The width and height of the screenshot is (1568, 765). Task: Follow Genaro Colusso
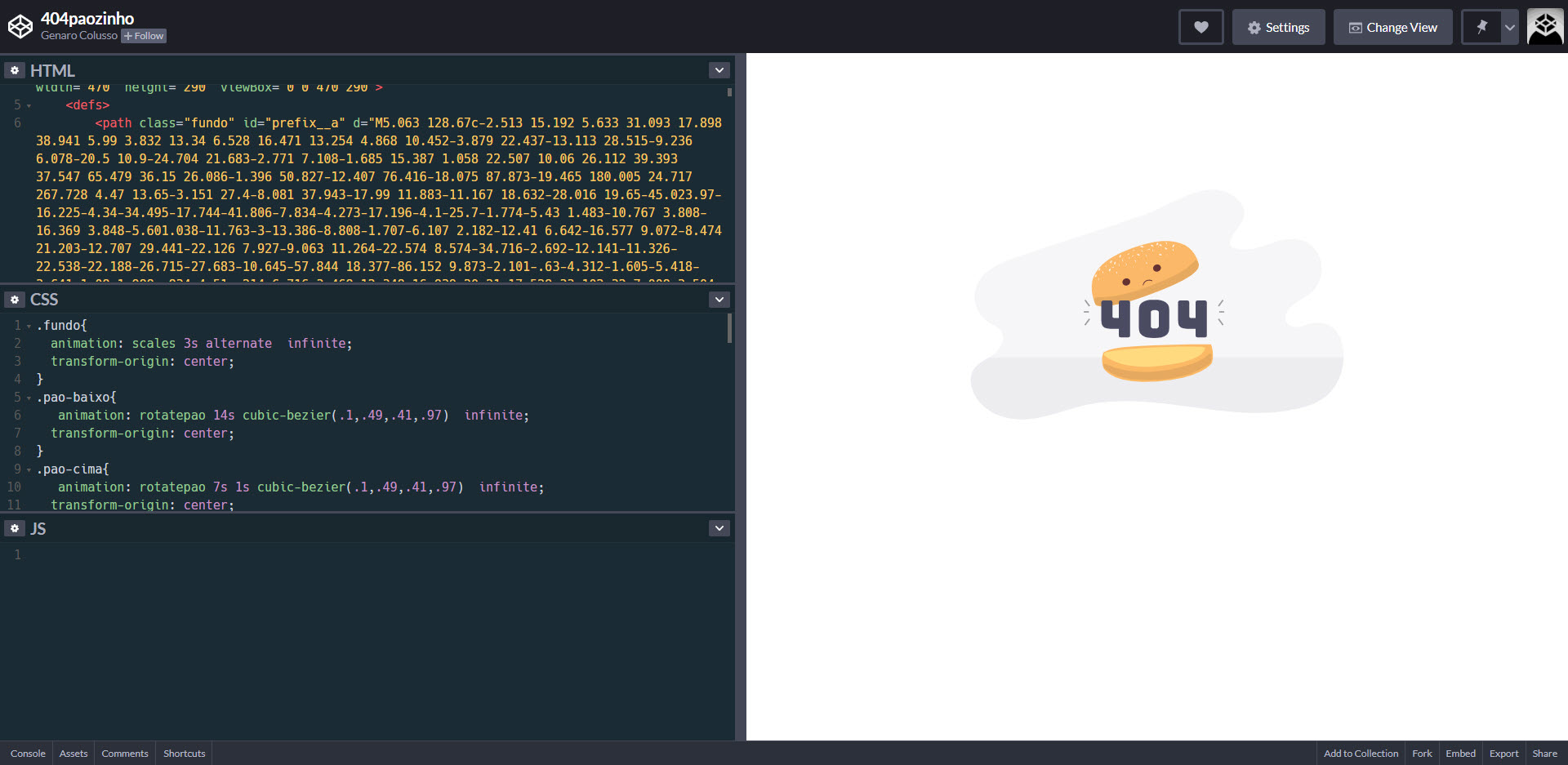point(143,36)
